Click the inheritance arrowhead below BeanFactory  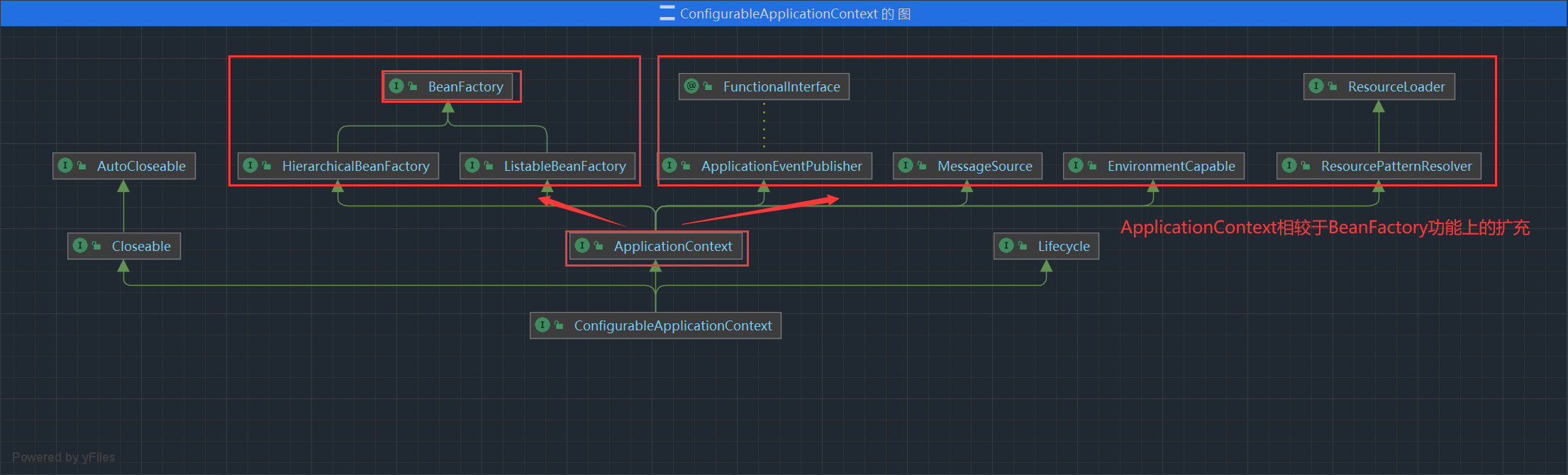pos(448,108)
